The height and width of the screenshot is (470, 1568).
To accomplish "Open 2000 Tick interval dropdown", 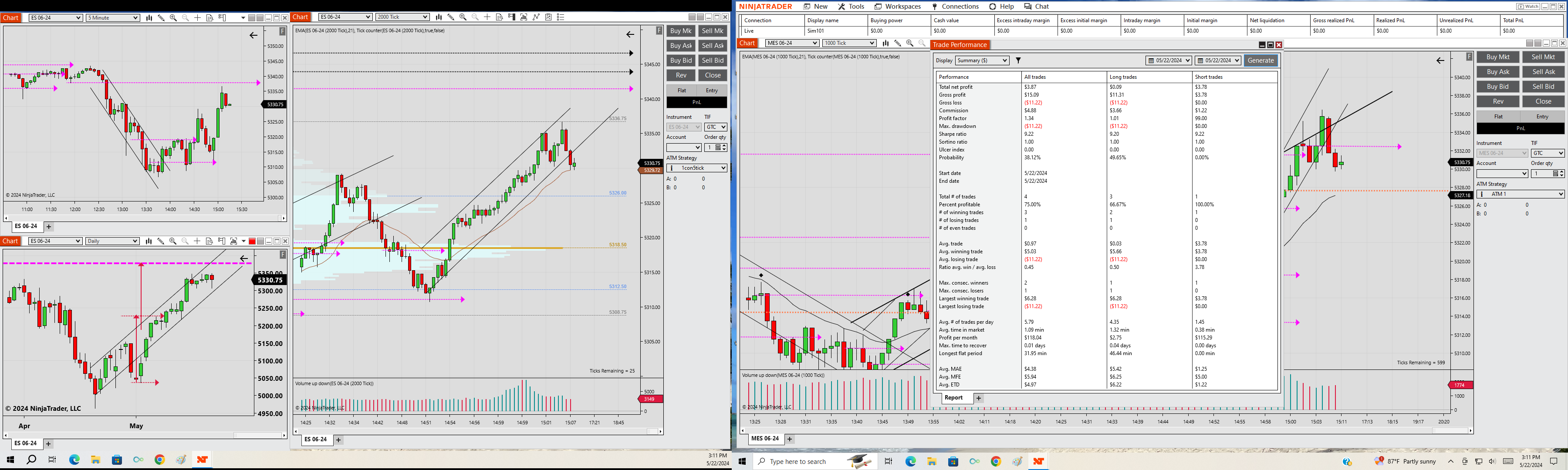I will coord(402,17).
